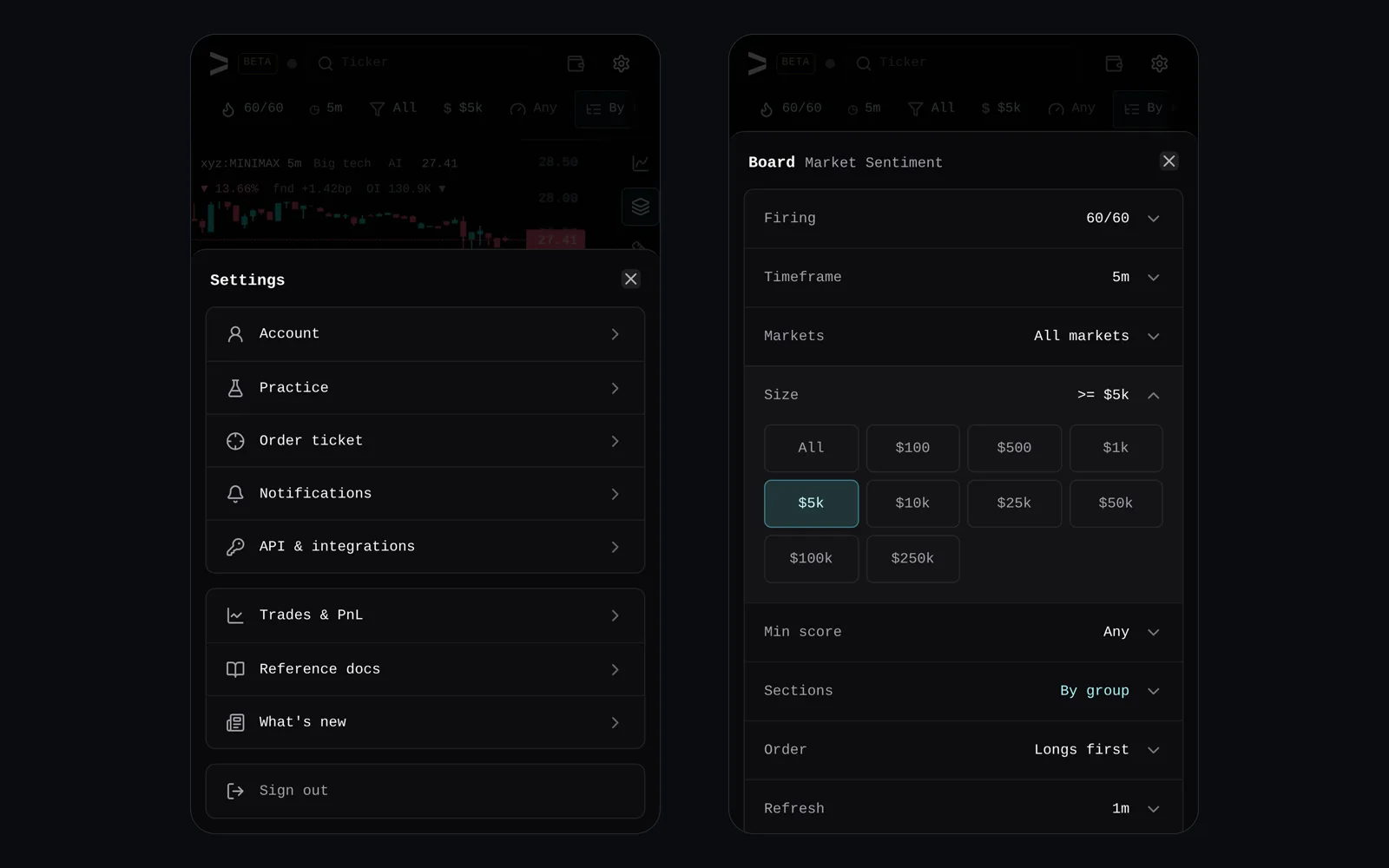Click the layers icon beside the chart
Screen dimensions: 1389x868
click(641, 207)
